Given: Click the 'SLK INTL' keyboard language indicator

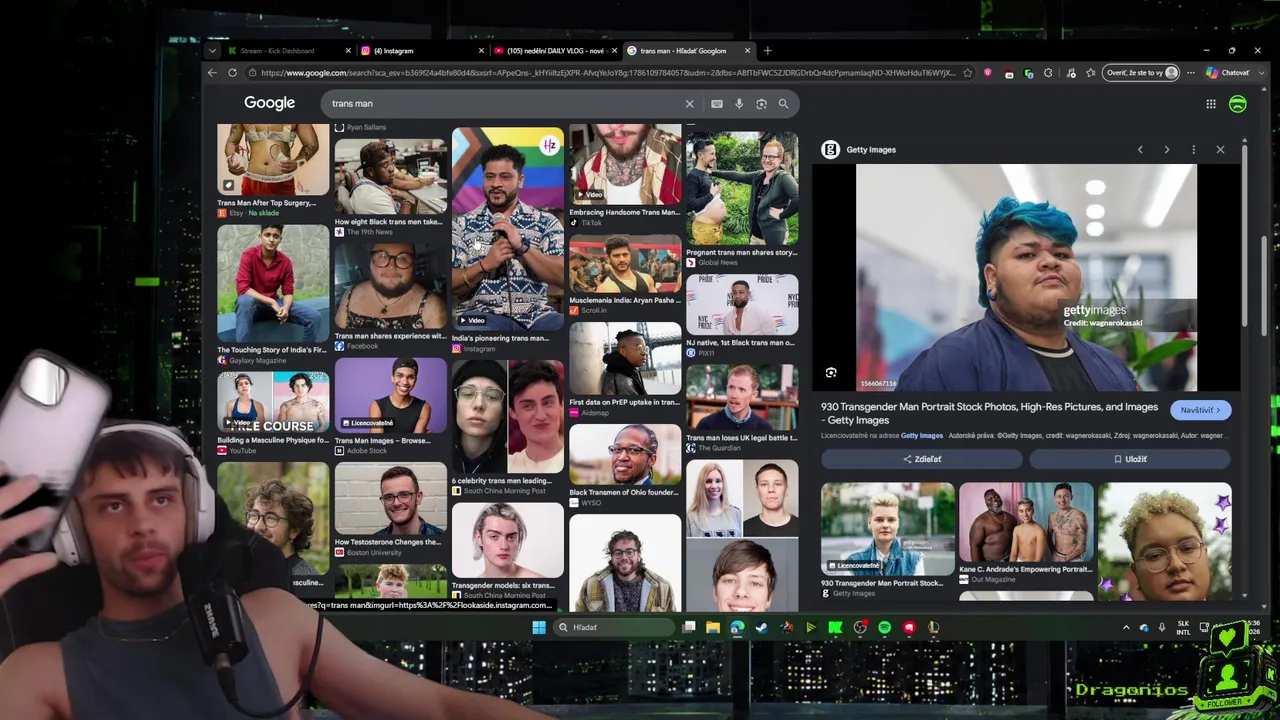Looking at the screenshot, I should click(1183, 628).
